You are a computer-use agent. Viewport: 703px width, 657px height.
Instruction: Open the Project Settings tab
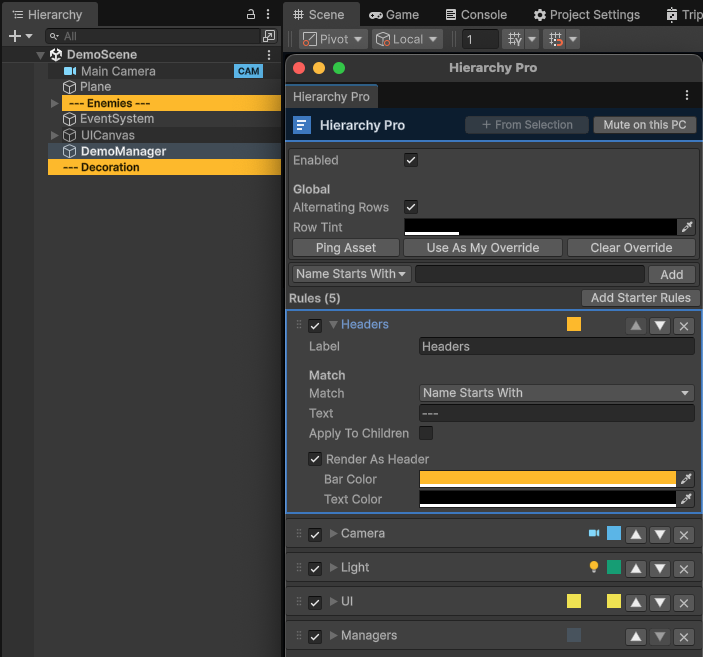(x=586, y=15)
